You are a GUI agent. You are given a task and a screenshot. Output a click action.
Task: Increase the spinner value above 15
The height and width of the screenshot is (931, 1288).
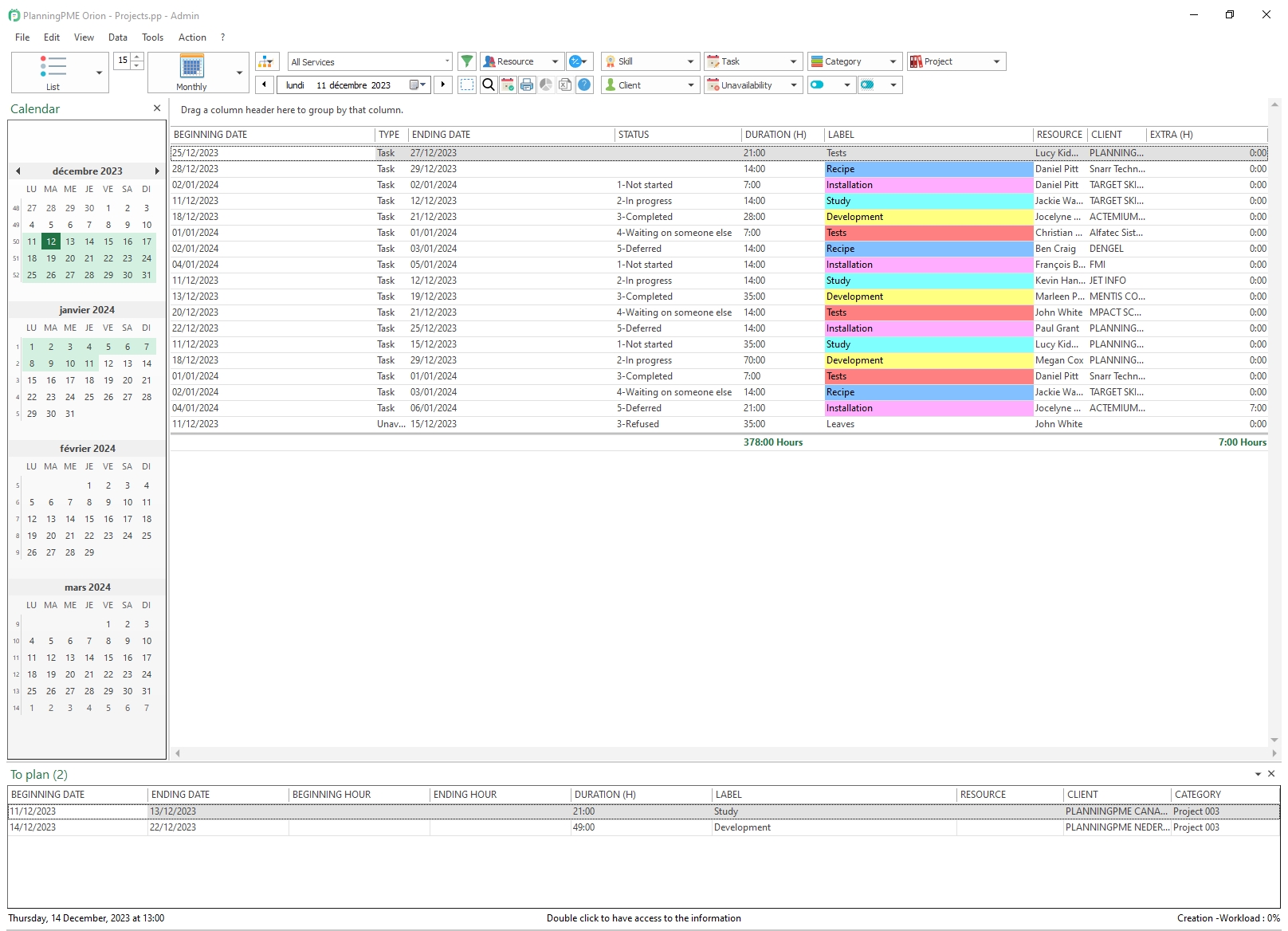[x=137, y=57]
